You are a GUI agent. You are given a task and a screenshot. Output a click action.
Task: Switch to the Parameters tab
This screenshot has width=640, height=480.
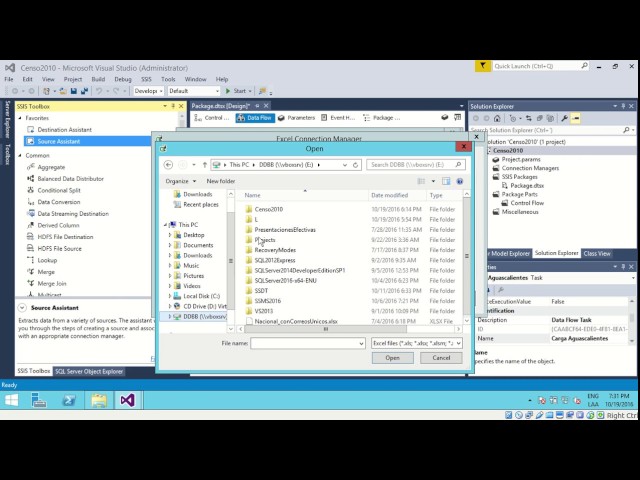297,118
